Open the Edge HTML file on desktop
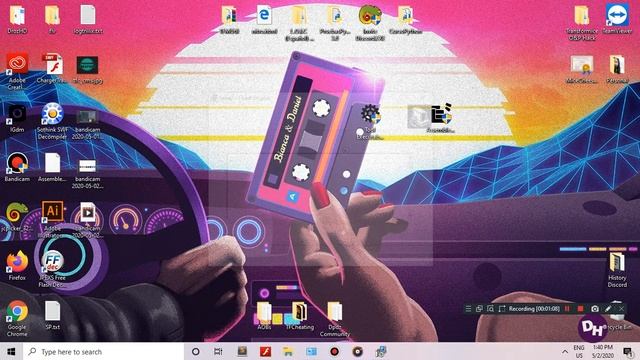640x360 pixels. click(264, 19)
